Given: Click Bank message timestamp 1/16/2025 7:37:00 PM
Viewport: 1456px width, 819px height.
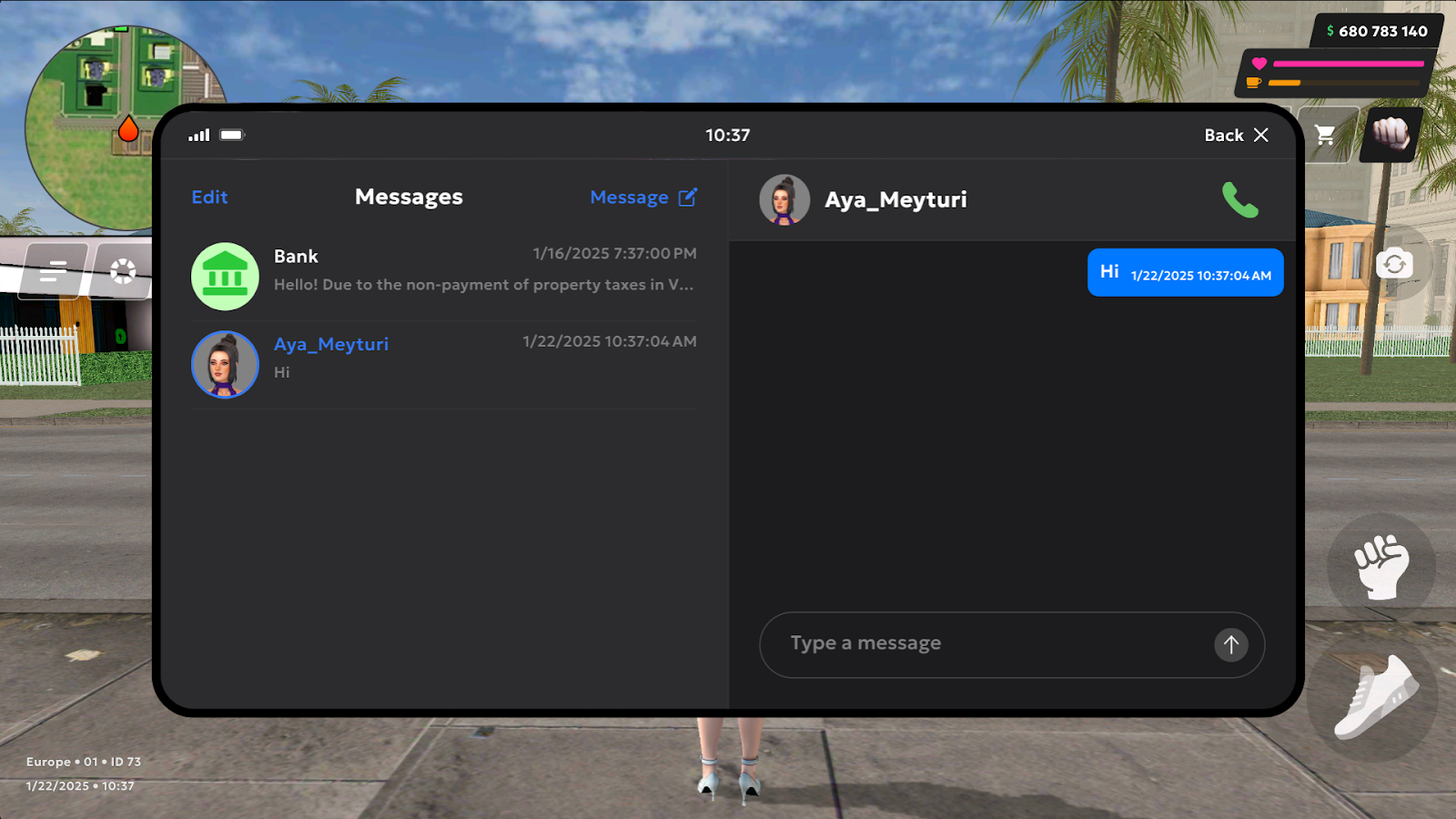Looking at the screenshot, I should pyautogui.click(x=614, y=253).
